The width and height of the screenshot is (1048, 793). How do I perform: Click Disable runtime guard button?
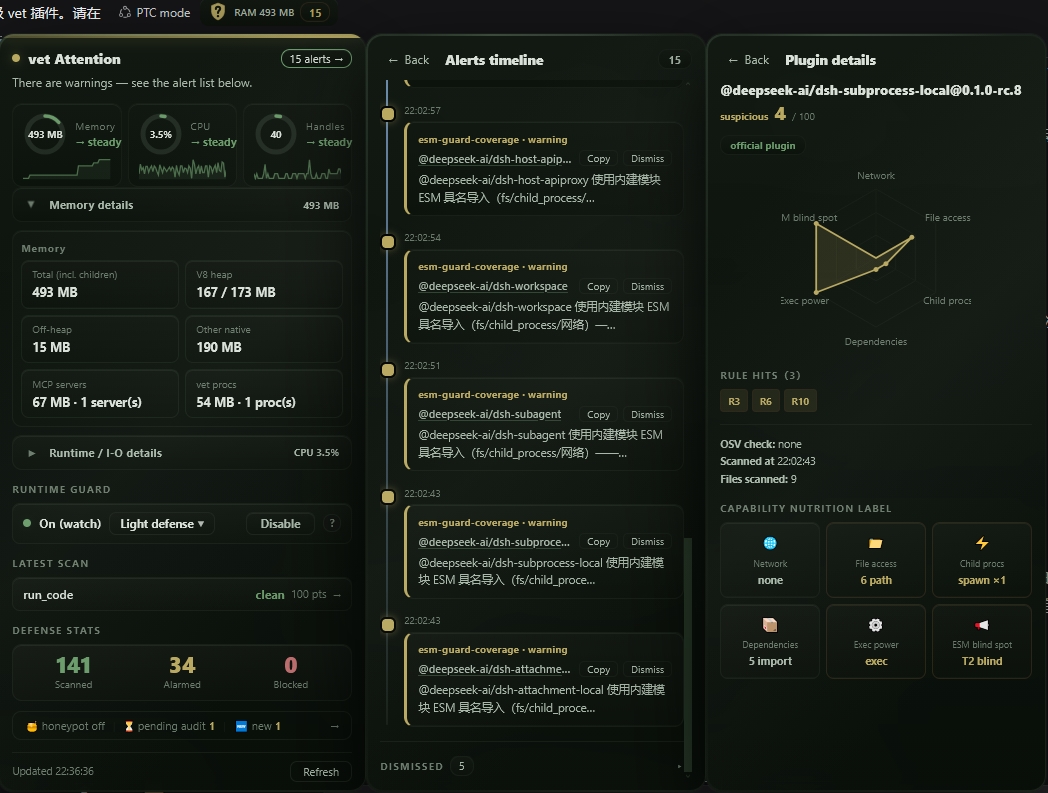280,524
